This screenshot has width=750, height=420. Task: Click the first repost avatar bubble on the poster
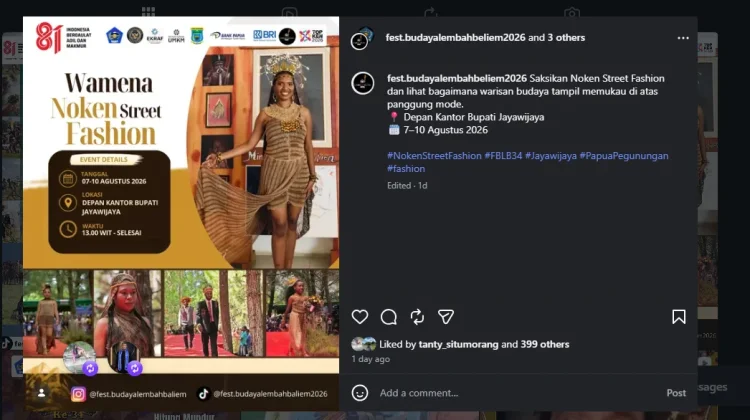click(80, 358)
